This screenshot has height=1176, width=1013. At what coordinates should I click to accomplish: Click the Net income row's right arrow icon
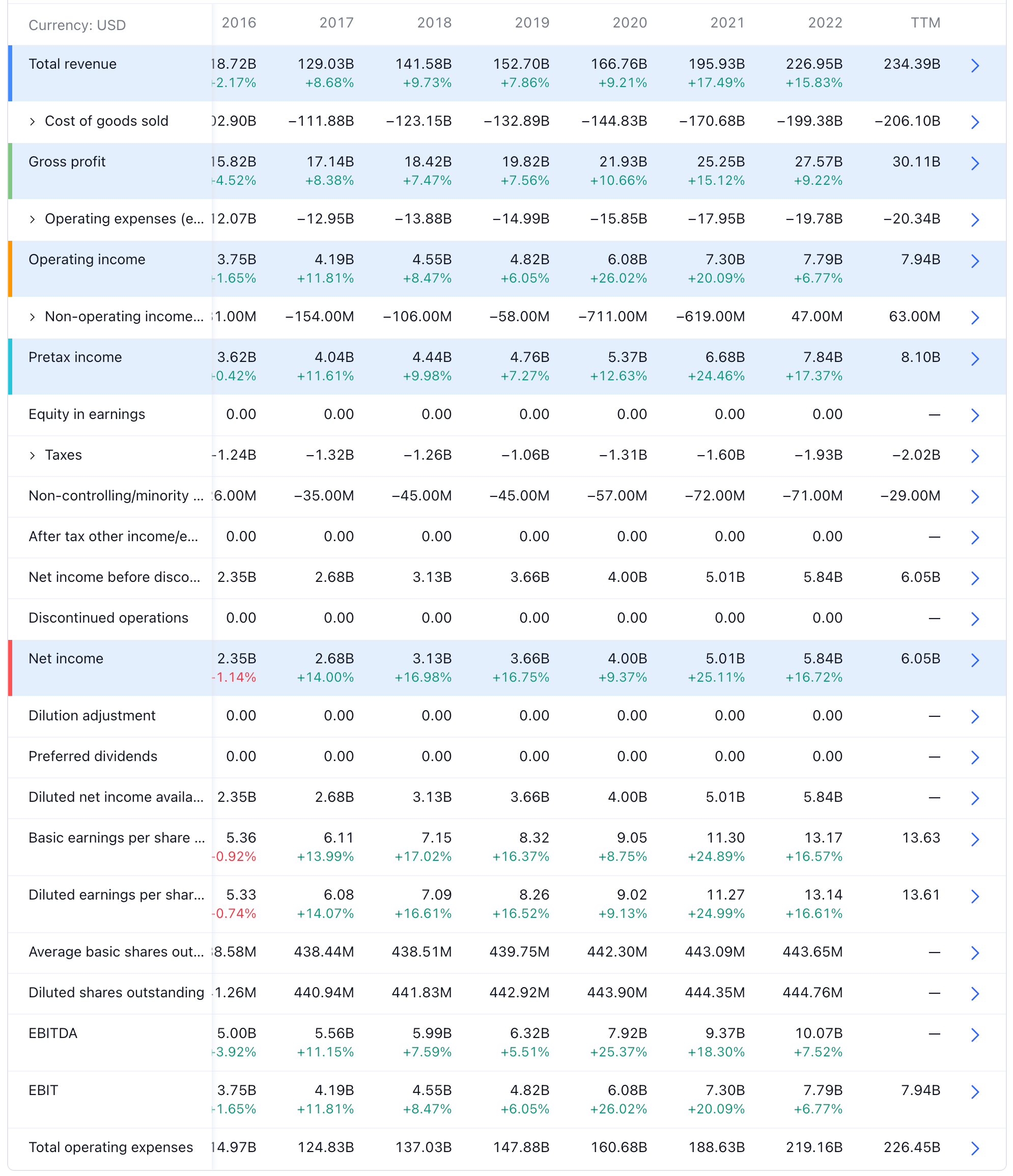[974, 660]
